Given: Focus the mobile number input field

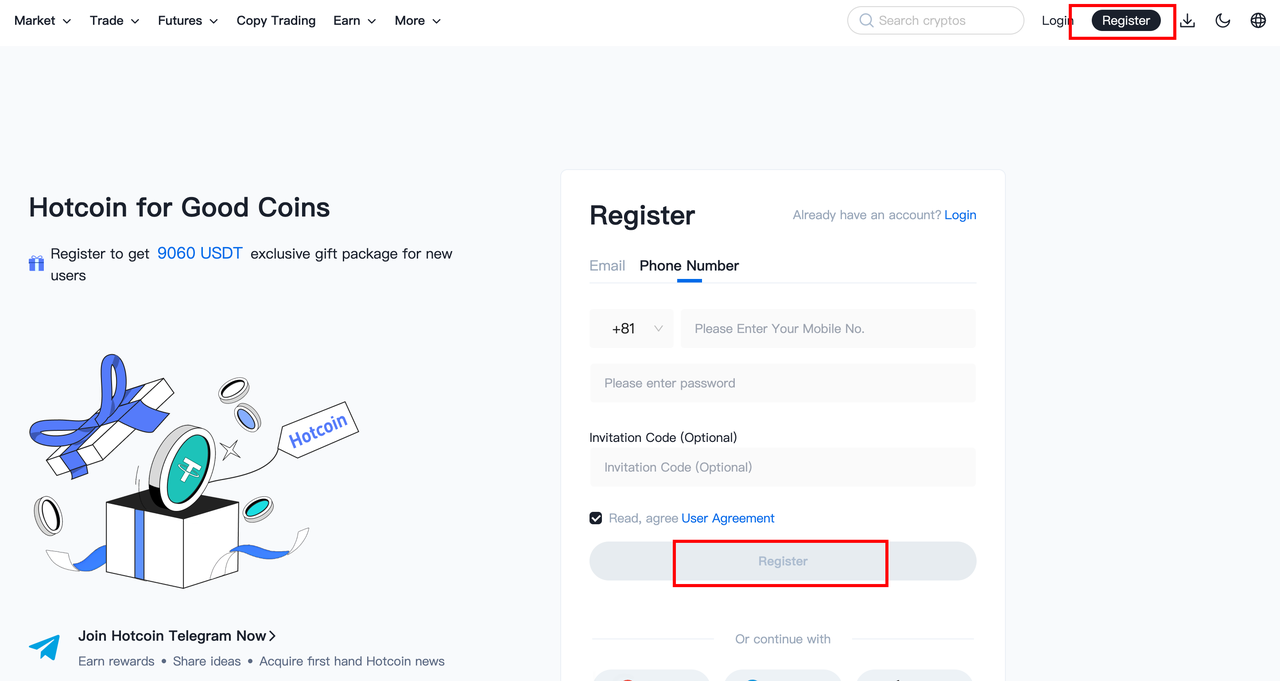Looking at the screenshot, I should click(828, 328).
